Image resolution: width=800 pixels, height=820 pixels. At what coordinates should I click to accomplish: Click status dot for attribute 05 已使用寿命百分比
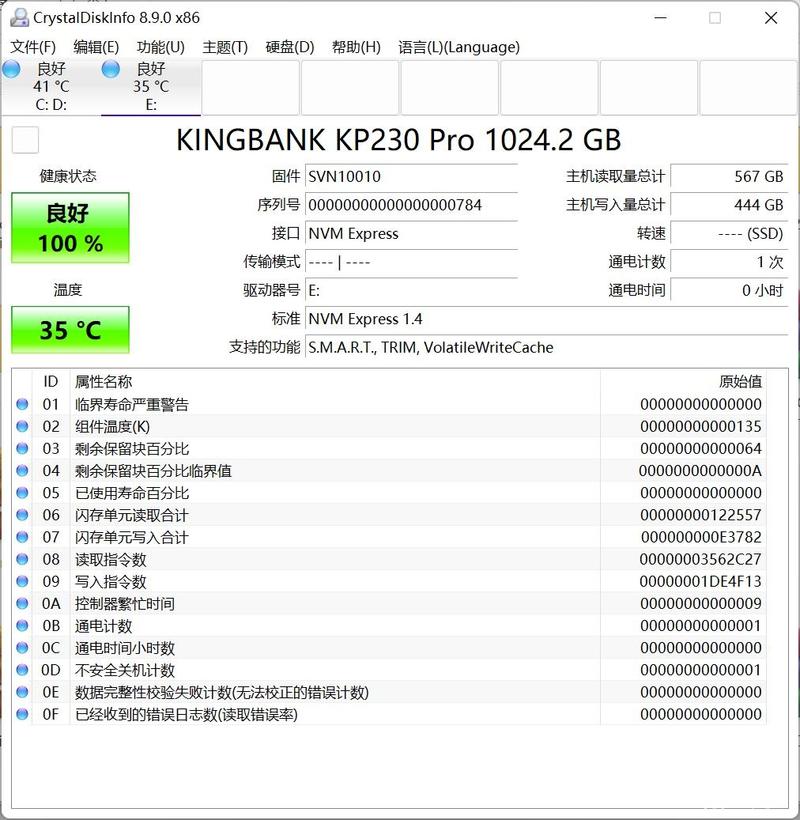click(22, 493)
